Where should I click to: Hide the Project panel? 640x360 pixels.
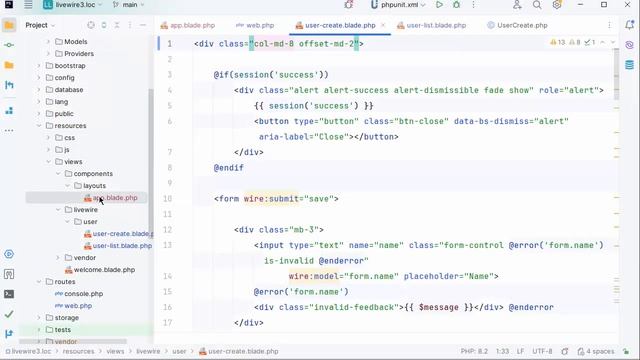coord(143,25)
